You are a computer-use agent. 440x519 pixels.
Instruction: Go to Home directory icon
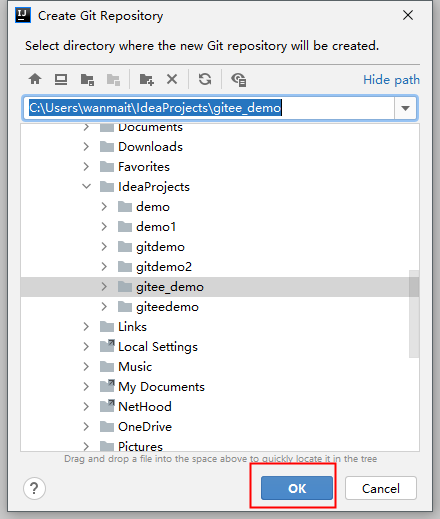point(35,79)
